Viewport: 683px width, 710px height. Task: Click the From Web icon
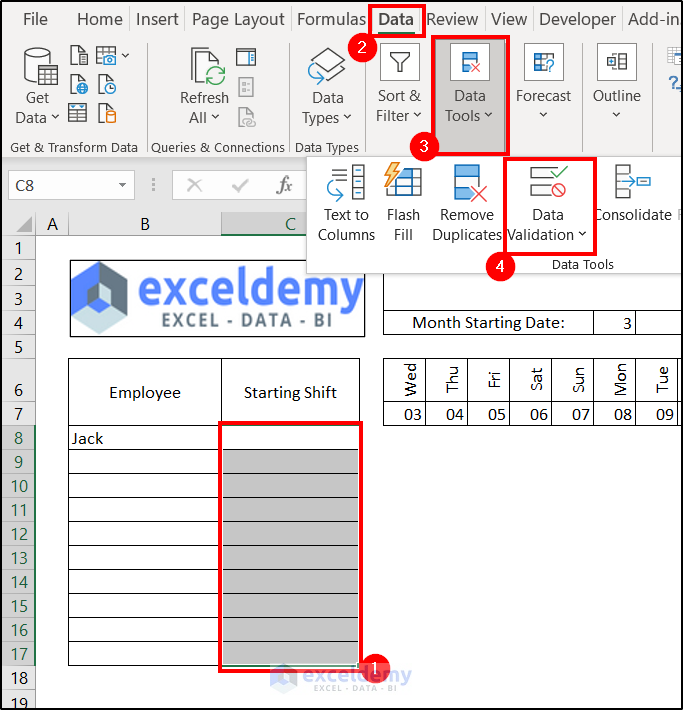pos(79,84)
